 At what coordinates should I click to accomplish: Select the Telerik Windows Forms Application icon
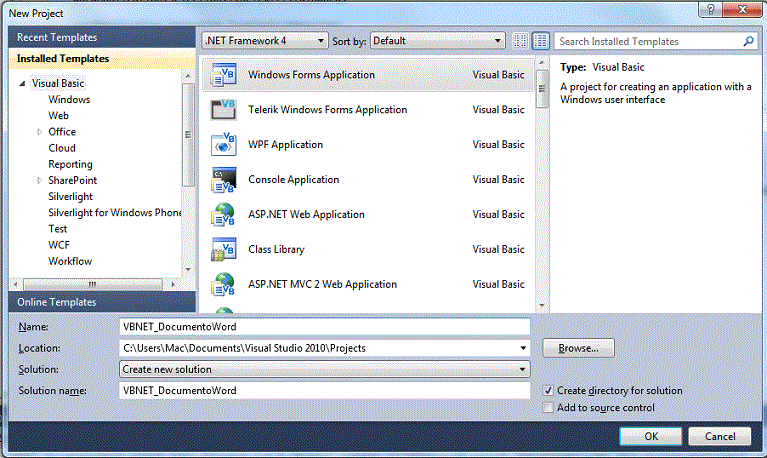(222, 110)
